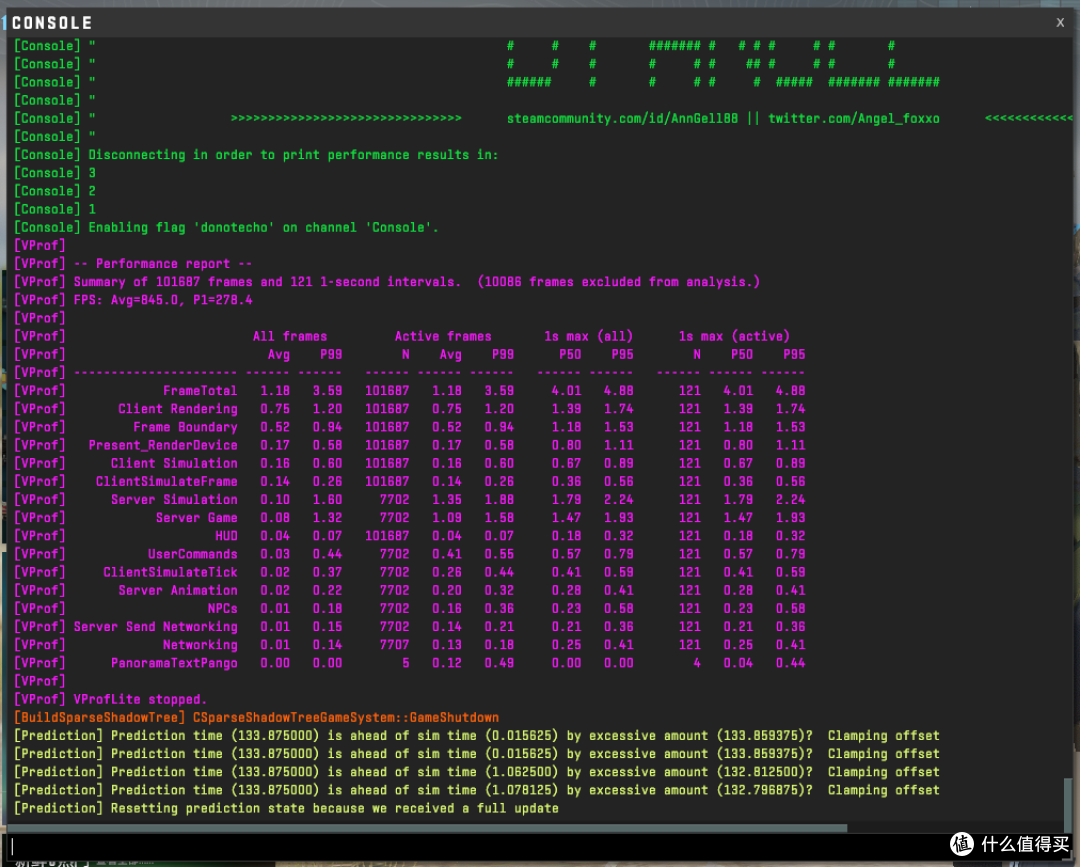1080x867 pixels.
Task: Click the Server Game row label
Action: pyautogui.click(x=196, y=518)
